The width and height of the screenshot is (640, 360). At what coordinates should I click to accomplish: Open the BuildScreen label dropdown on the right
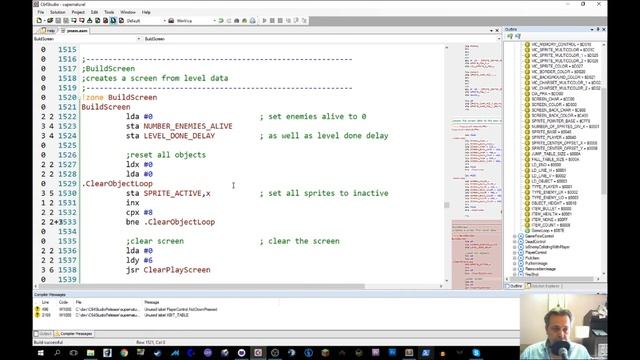coord(322,39)
